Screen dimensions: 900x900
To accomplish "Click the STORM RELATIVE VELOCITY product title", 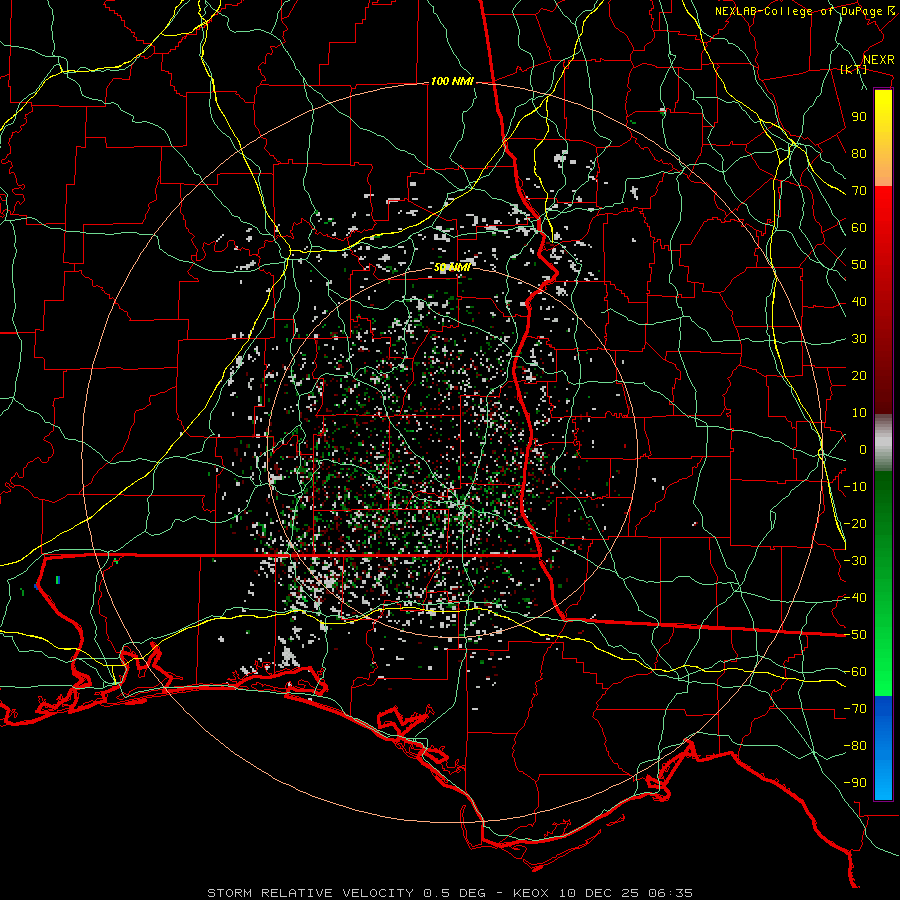I will (310, 893).
